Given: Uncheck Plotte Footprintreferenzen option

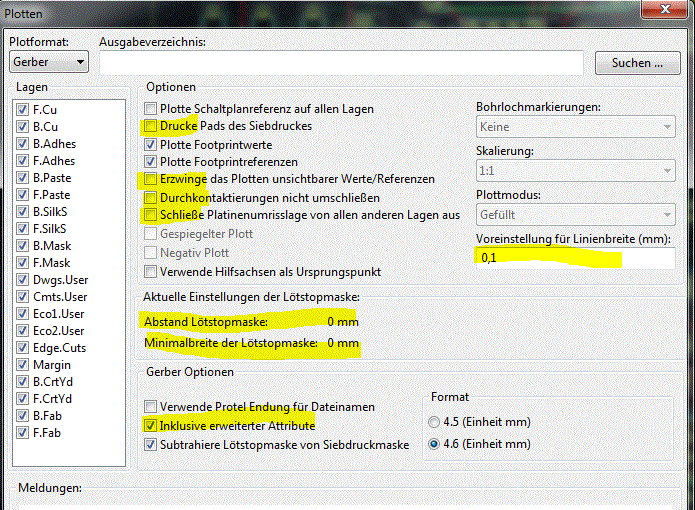Looking at the screenshot, I should [x=151, y=162].
